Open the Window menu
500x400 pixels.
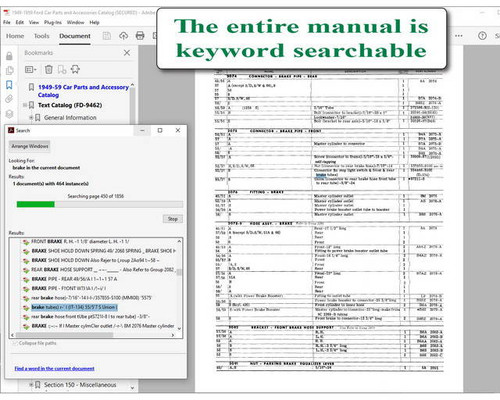pos(75,22)
